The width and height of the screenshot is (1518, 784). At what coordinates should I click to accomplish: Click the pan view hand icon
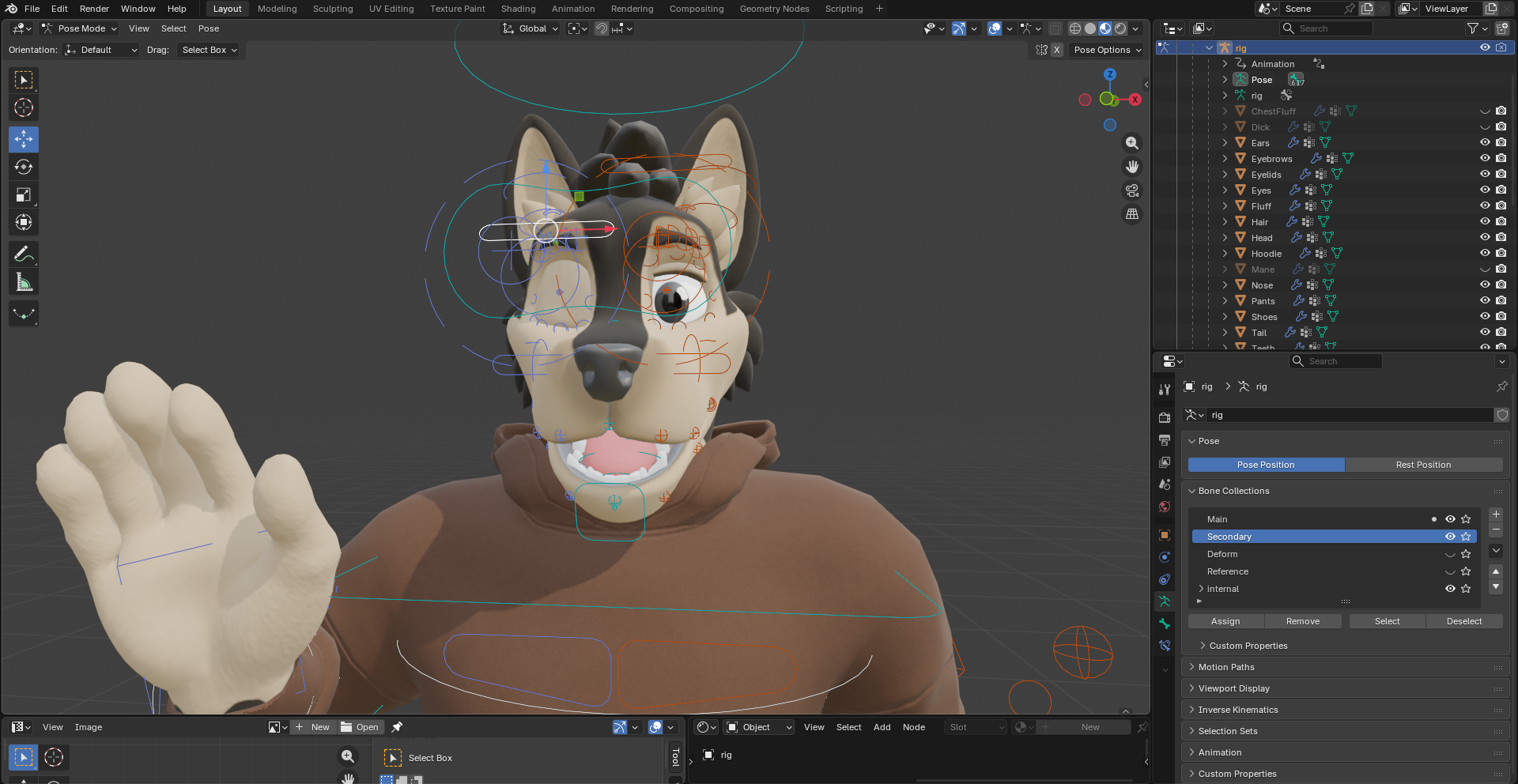pos(1132,167)
